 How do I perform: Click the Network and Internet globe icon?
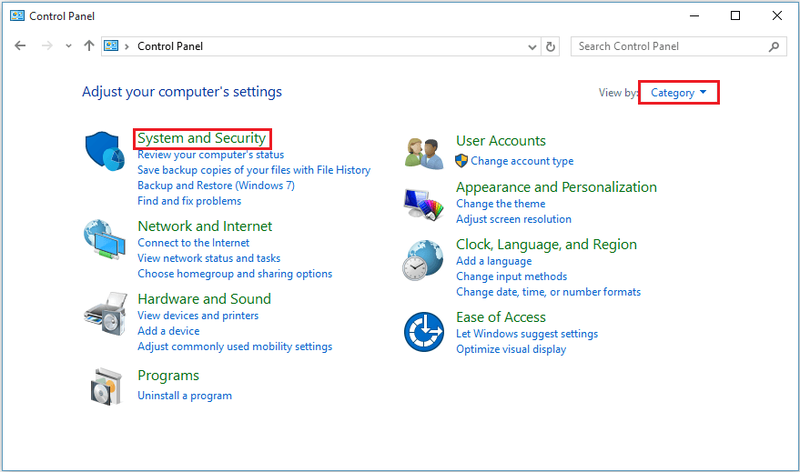coord(104,240)
